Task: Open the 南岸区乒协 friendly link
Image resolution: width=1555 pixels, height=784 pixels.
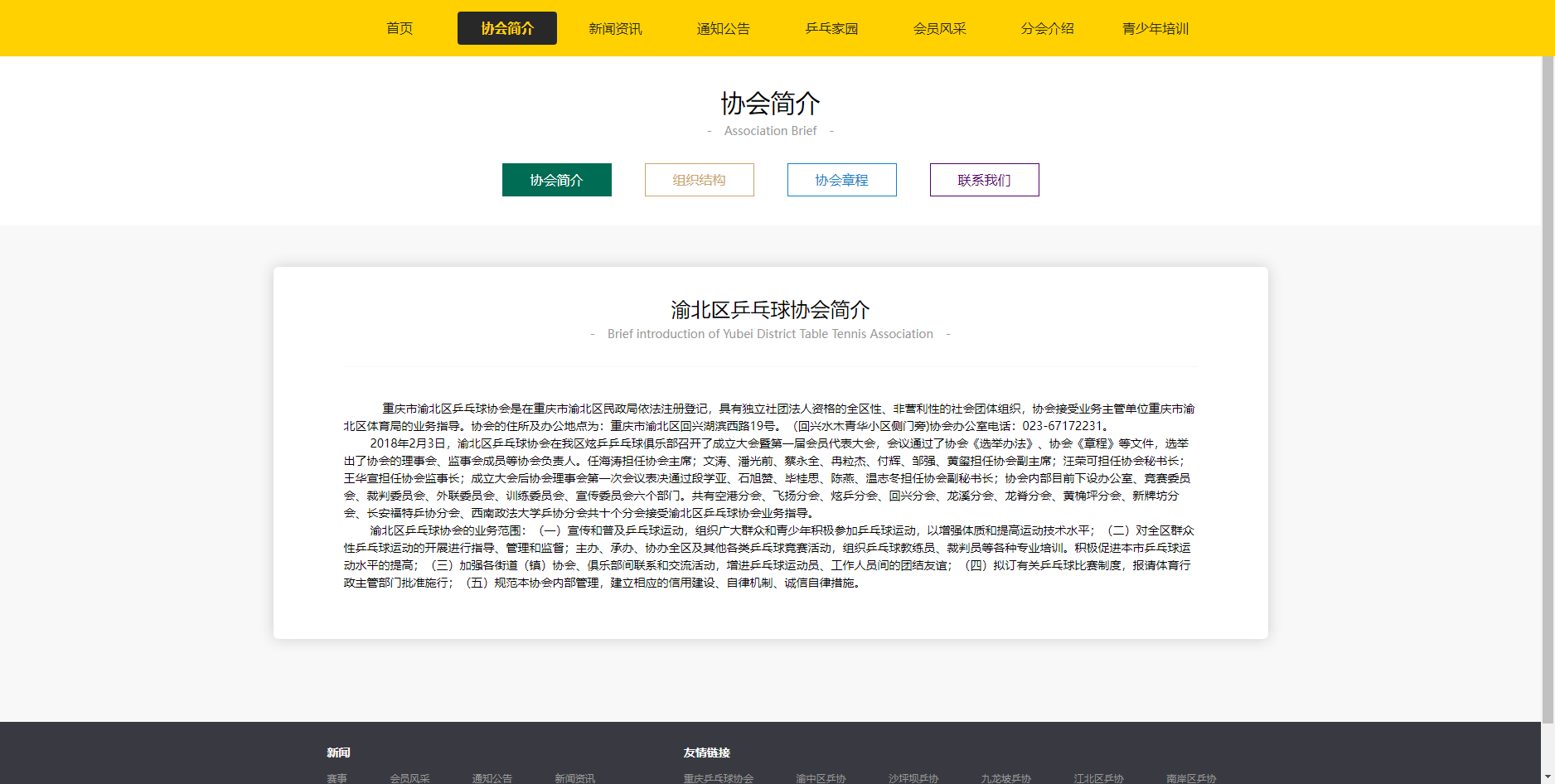Action: pos(1191,778)
